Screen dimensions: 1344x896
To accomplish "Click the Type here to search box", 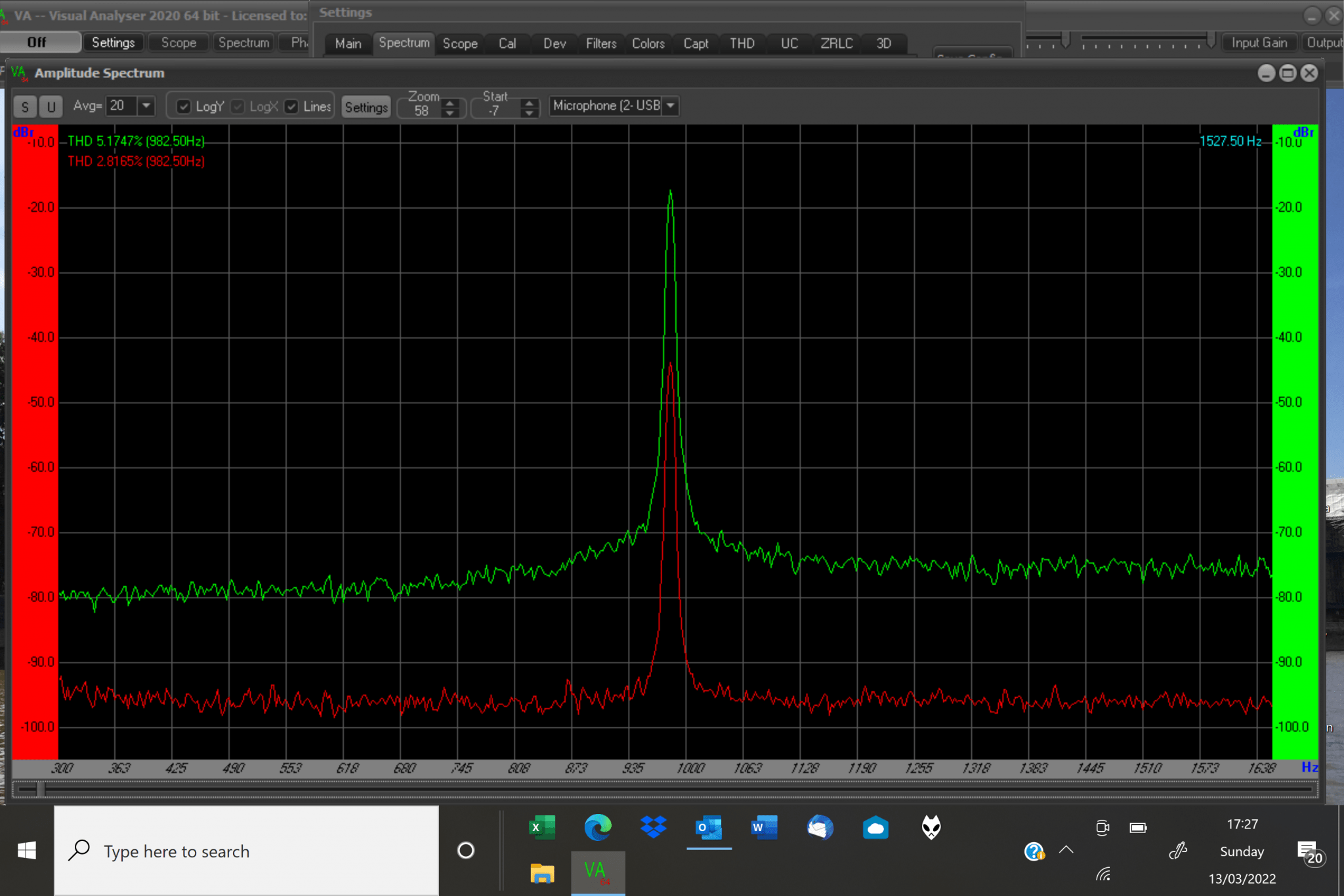I will 246,851.
